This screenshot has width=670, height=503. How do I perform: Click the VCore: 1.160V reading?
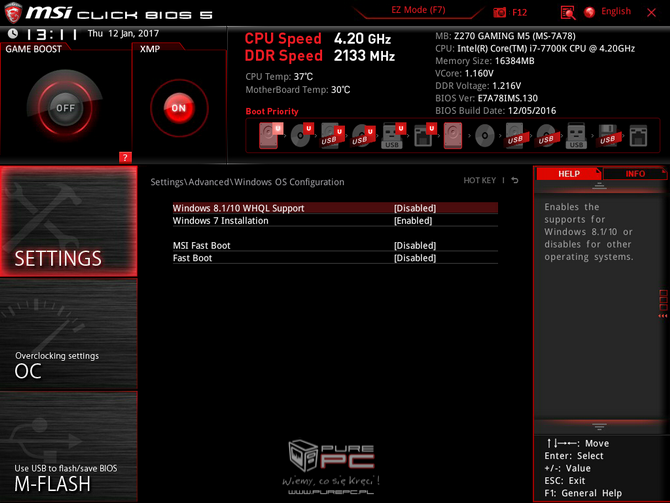point(464,73)
